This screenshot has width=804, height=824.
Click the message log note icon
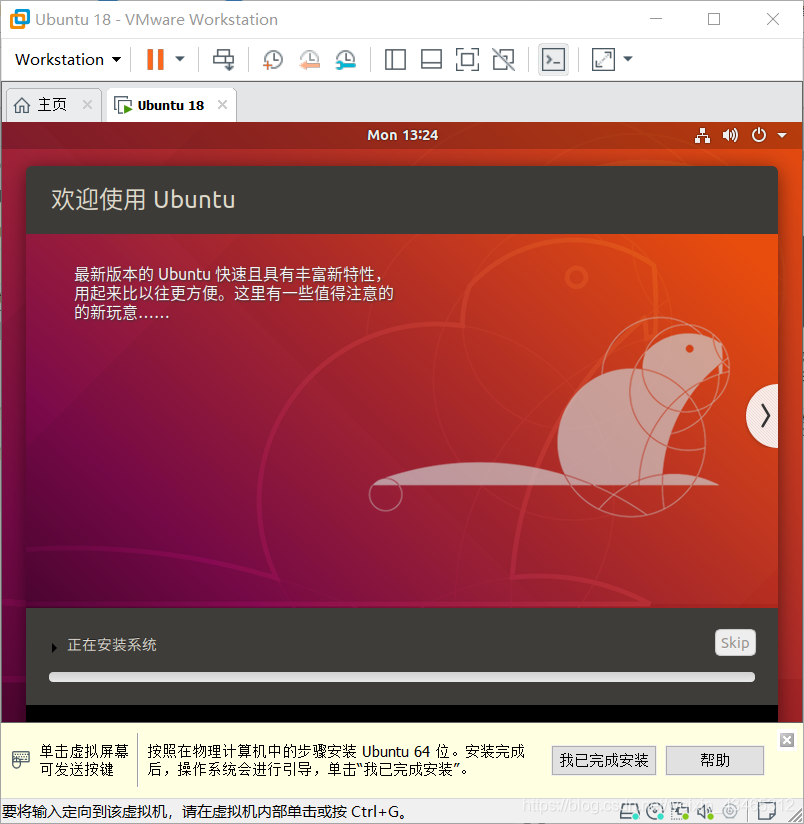point(767,812)
